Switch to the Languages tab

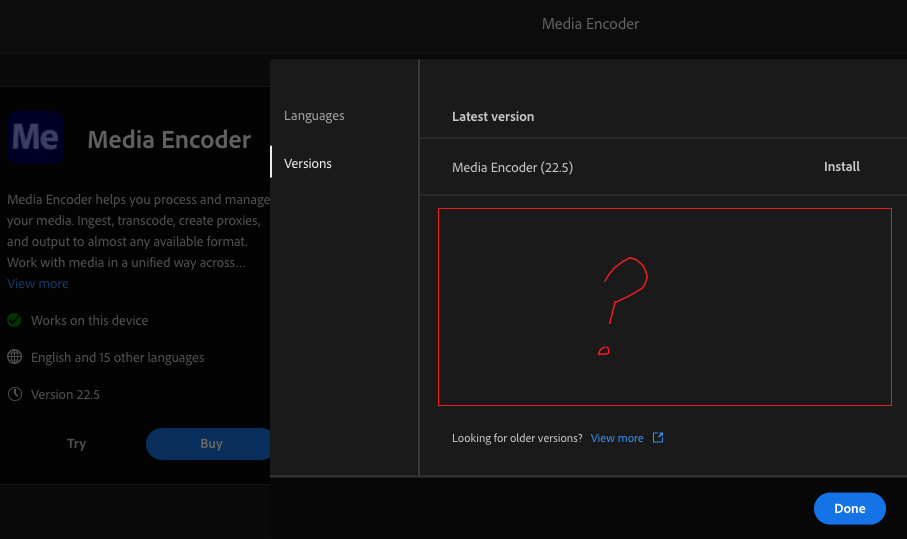[314, 116]
